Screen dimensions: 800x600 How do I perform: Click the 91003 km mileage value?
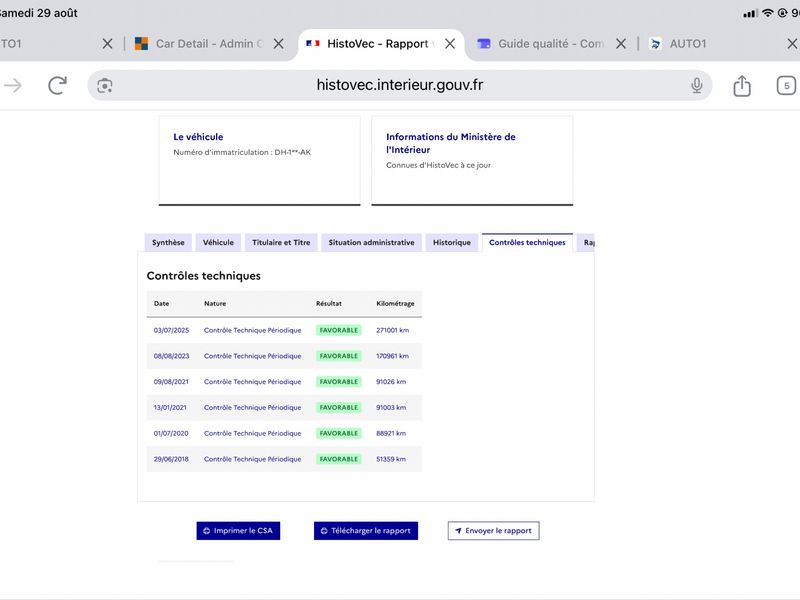[391, 408]
